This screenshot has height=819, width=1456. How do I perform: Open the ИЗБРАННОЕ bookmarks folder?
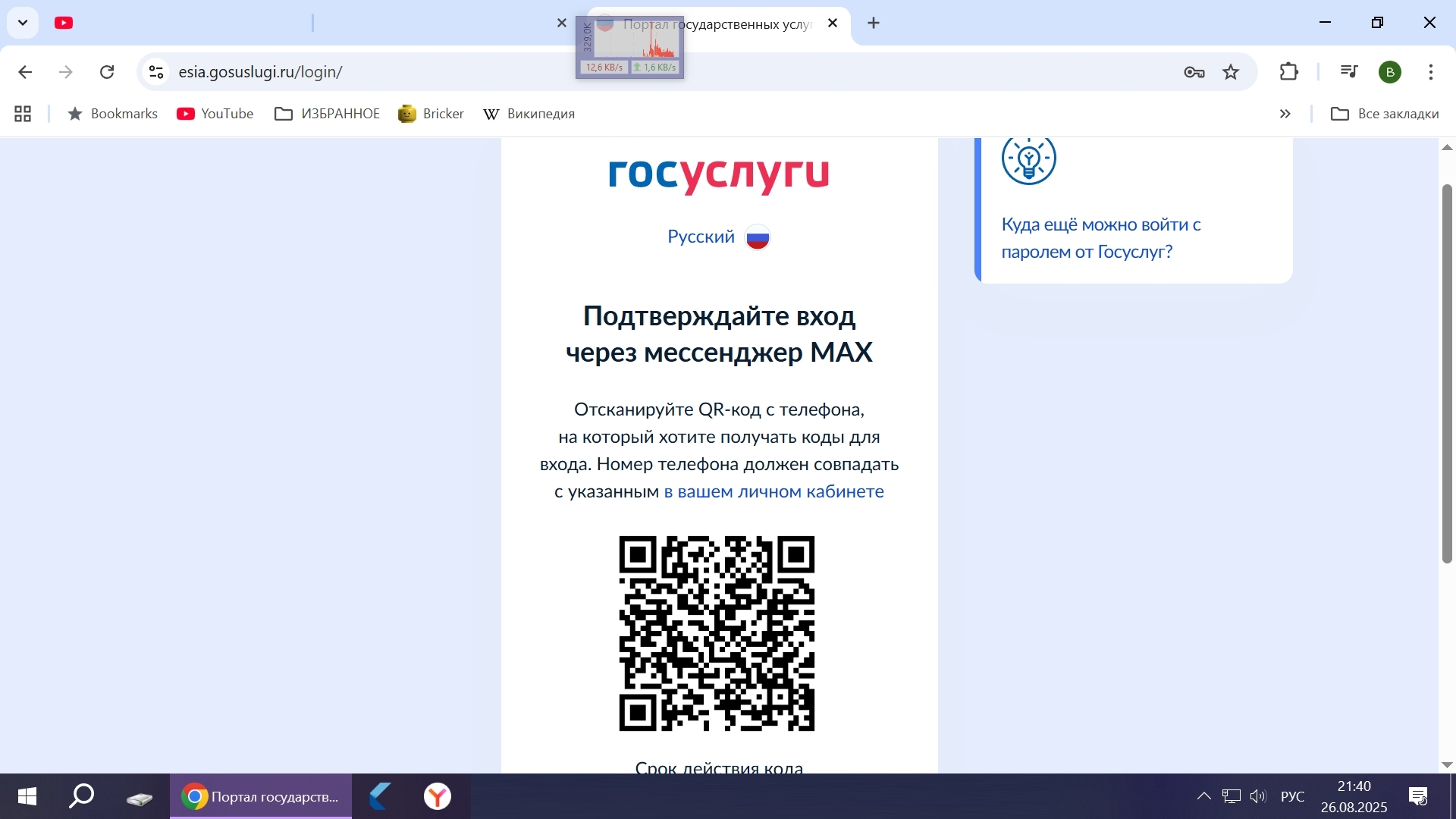tap(328, 114)
